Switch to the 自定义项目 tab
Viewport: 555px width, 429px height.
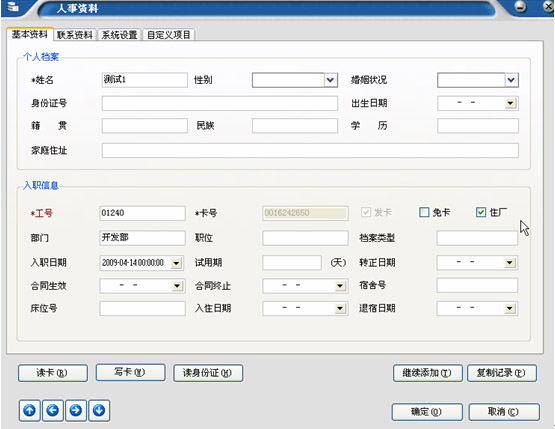[x=168, y=35]
